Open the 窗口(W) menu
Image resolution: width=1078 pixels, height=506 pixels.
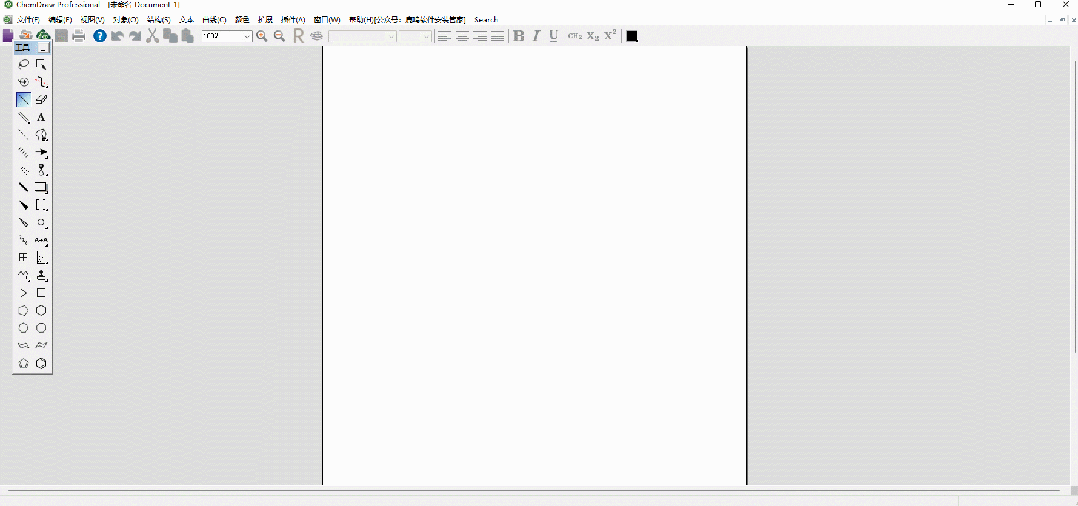[x=326, y=19]
